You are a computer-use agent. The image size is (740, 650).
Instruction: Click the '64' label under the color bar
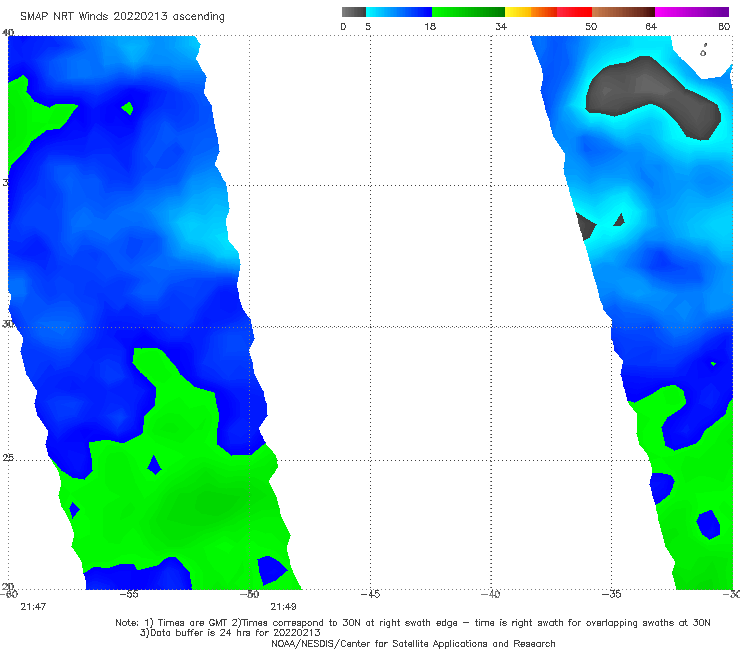pyautogui.click(x=651, y=26)
